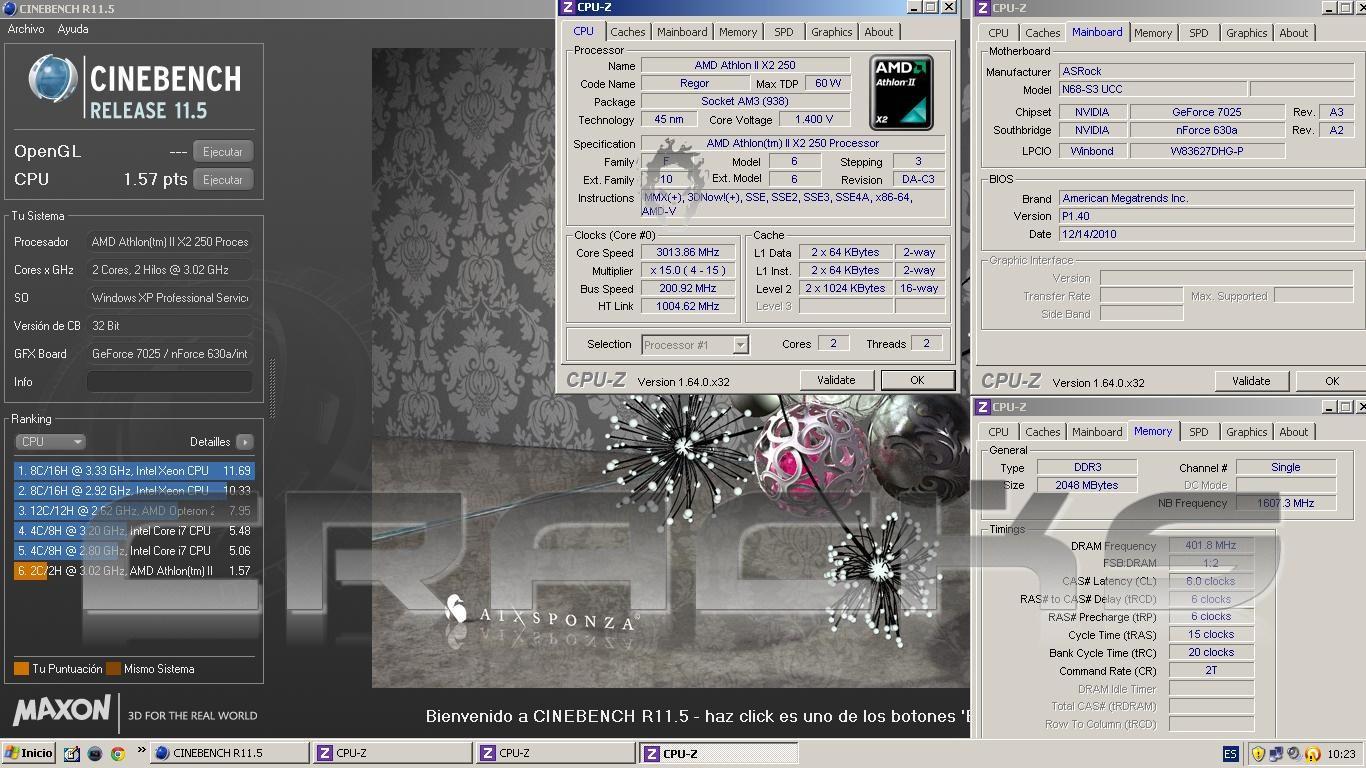This screenshot has width=1366, height=768.
Task: Click the ES language indicator
Action: 1230,754
